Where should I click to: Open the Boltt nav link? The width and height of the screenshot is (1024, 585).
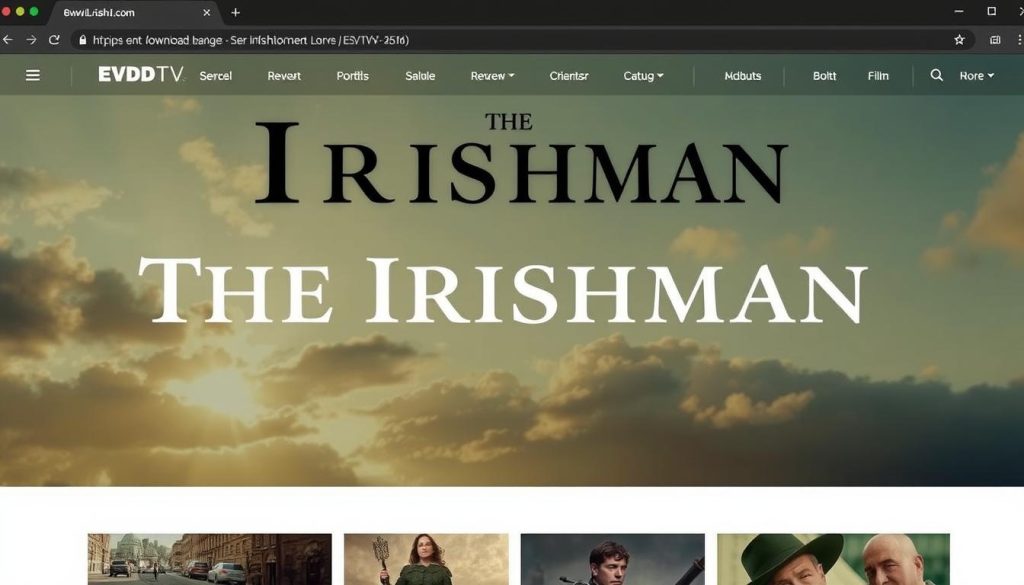tap(824, 76)
